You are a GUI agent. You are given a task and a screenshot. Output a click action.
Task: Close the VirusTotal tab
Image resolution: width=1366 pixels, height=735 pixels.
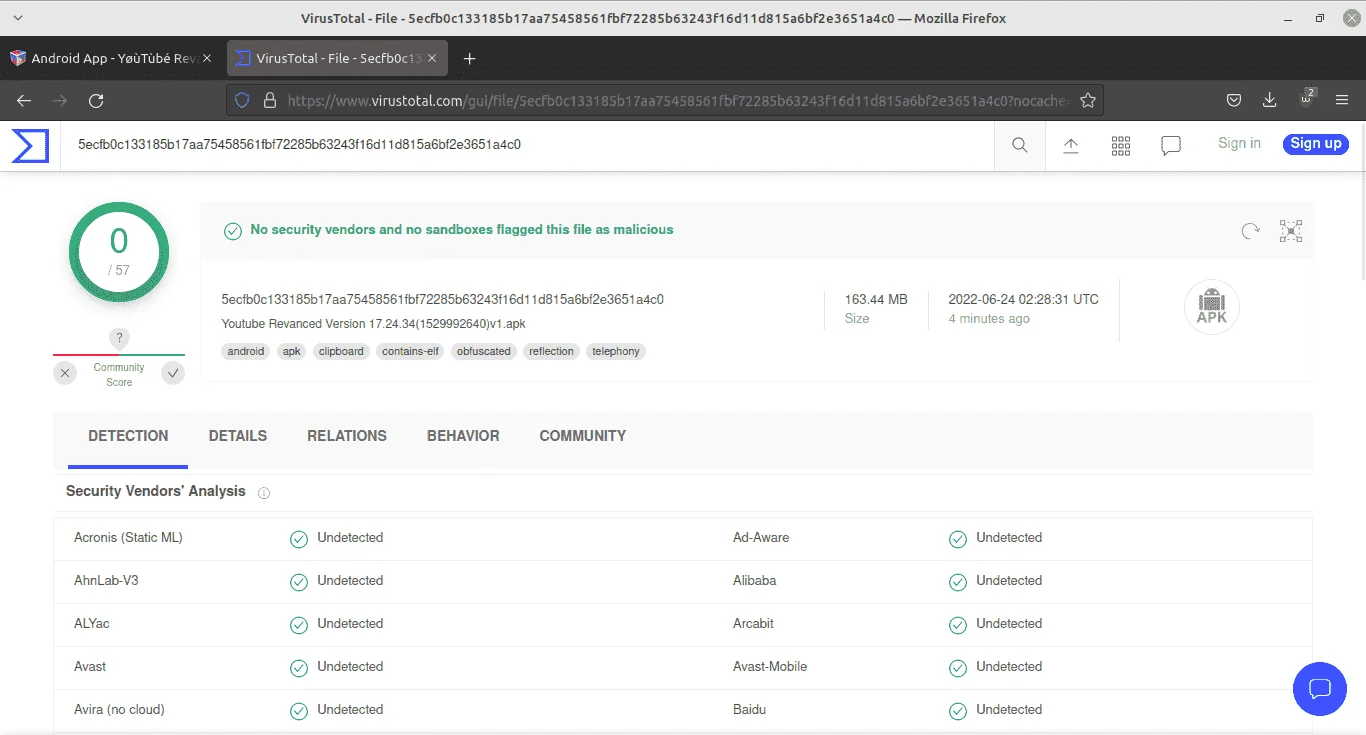pos(431,58)
